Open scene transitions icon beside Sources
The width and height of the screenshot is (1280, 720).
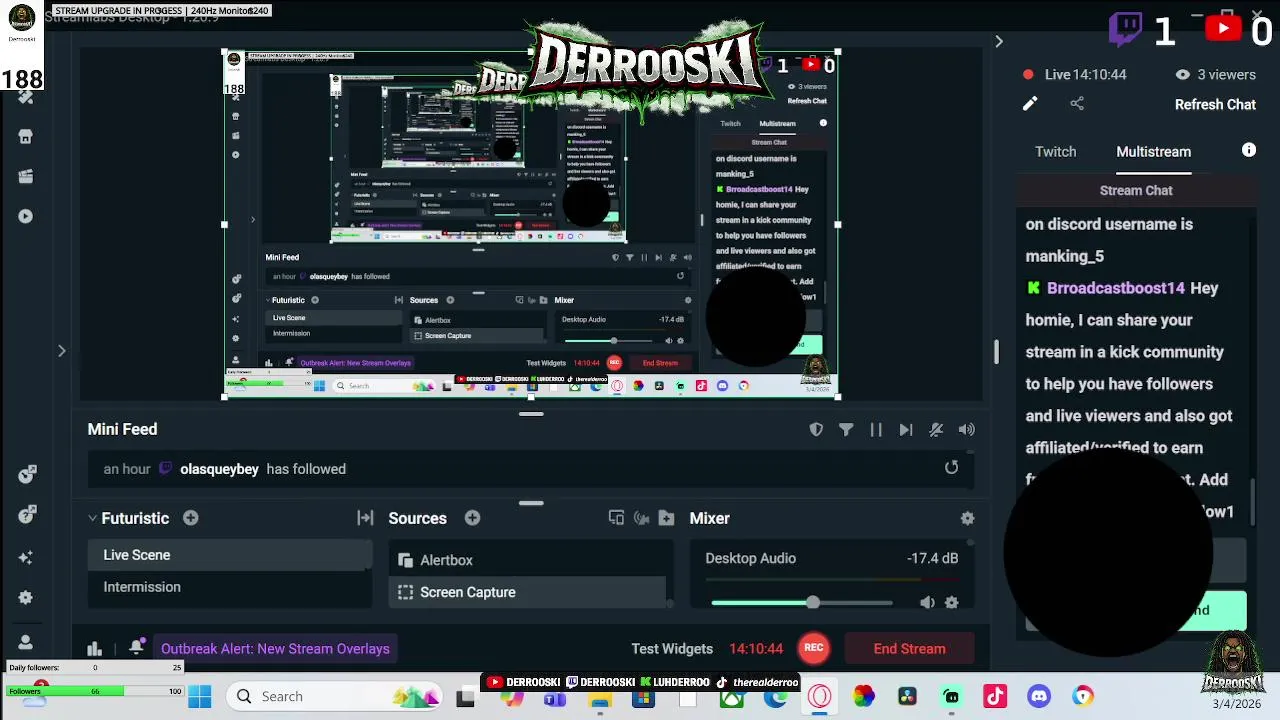tap(365, 518)
